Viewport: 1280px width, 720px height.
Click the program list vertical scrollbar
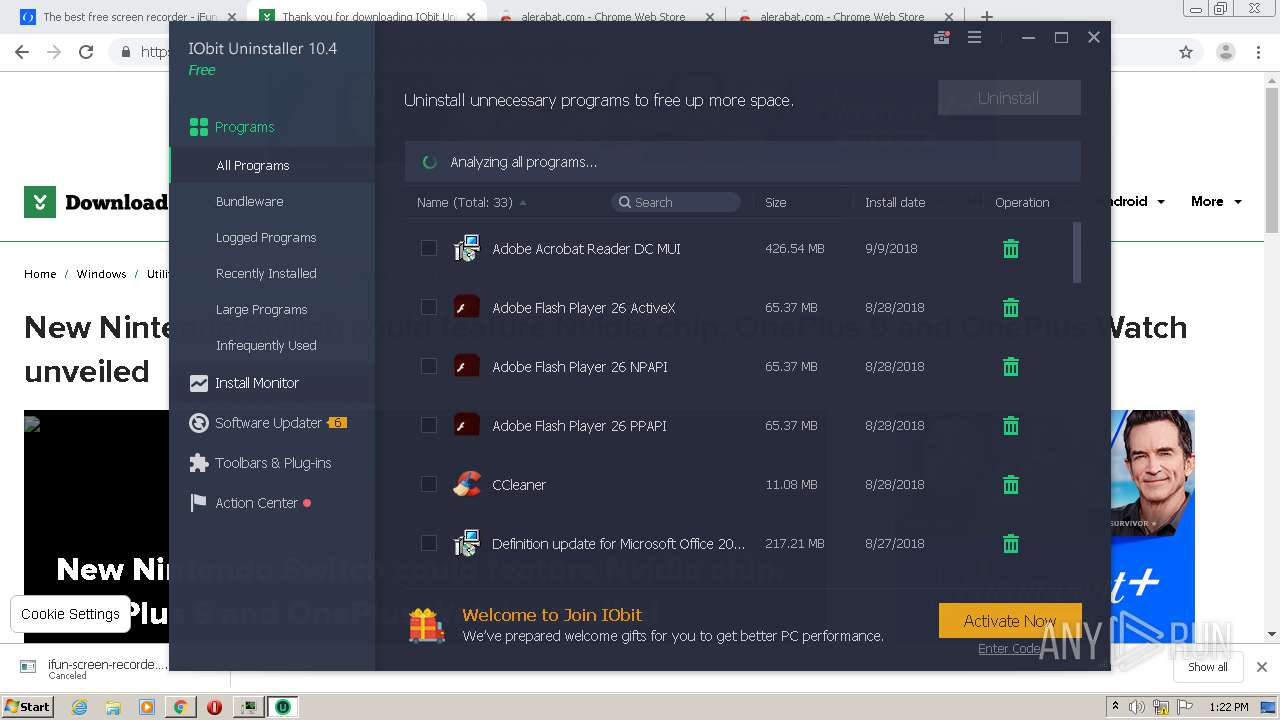tap(1076, 252)
